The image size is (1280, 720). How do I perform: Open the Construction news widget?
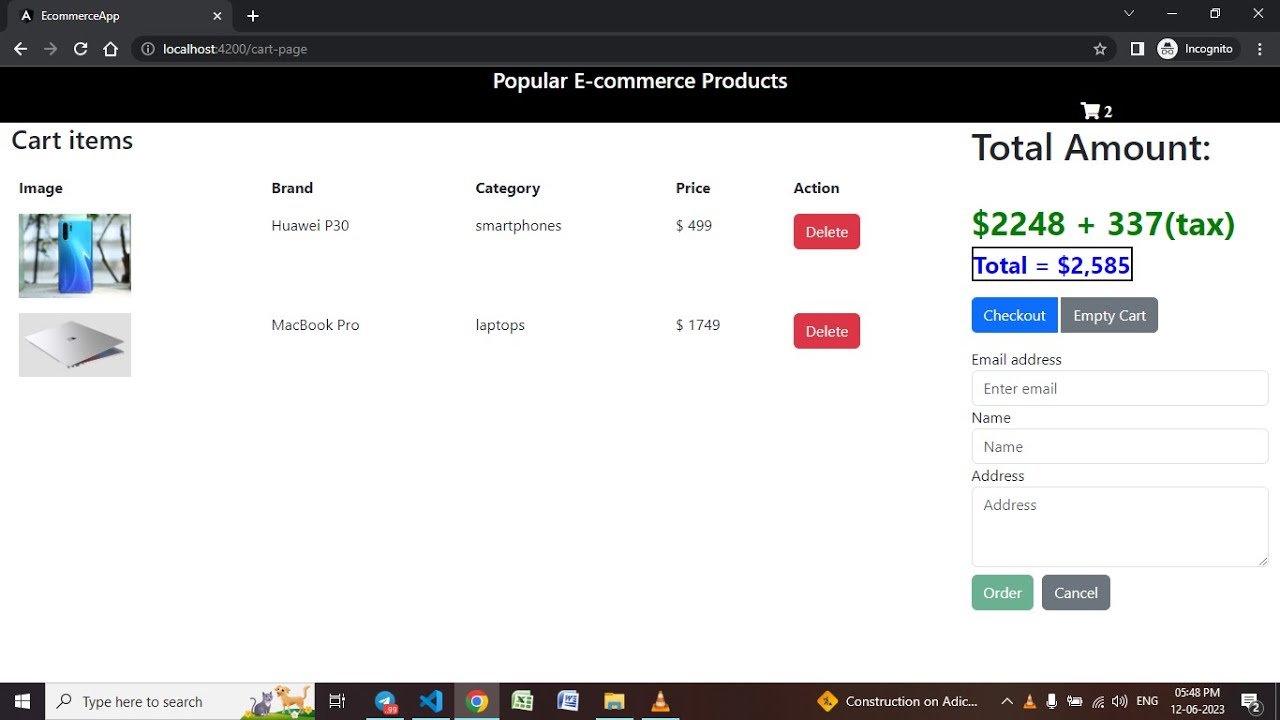point(897,701)
